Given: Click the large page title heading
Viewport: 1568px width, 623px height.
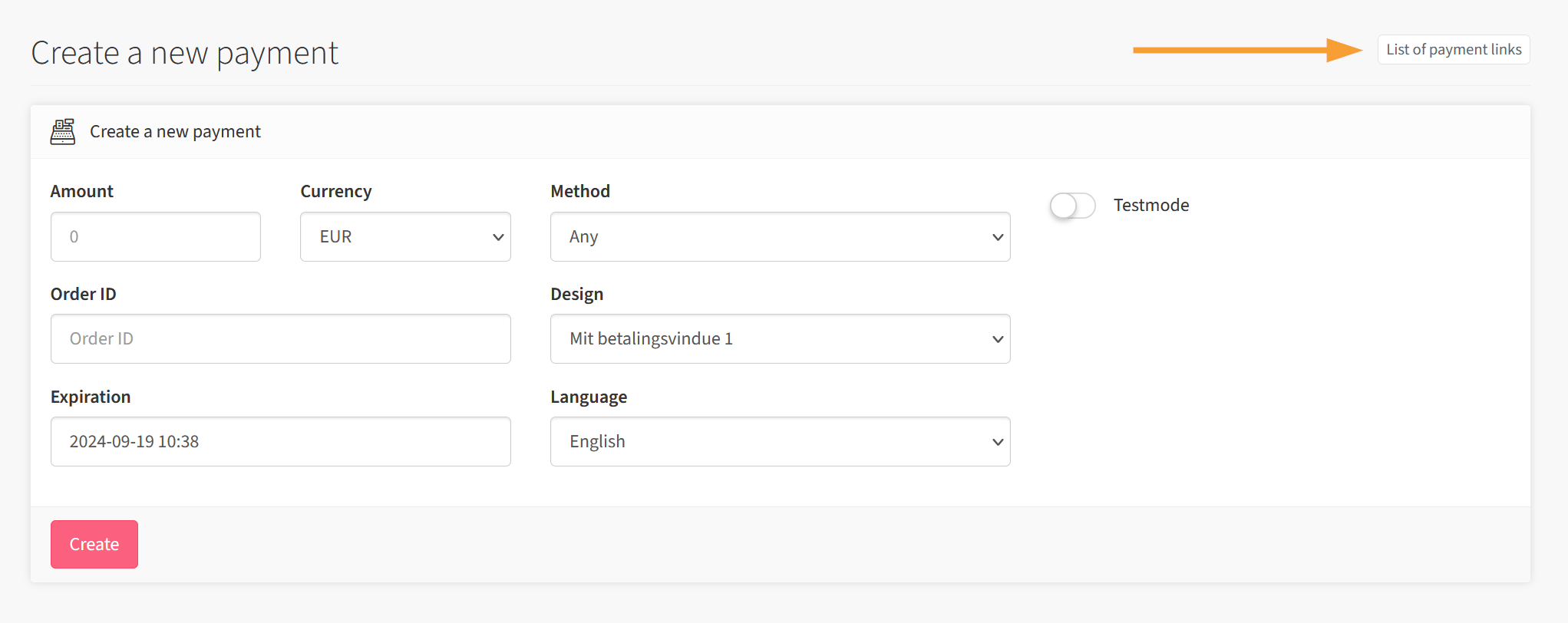Looking at the screenshot, I should click(x=184, y=54).
